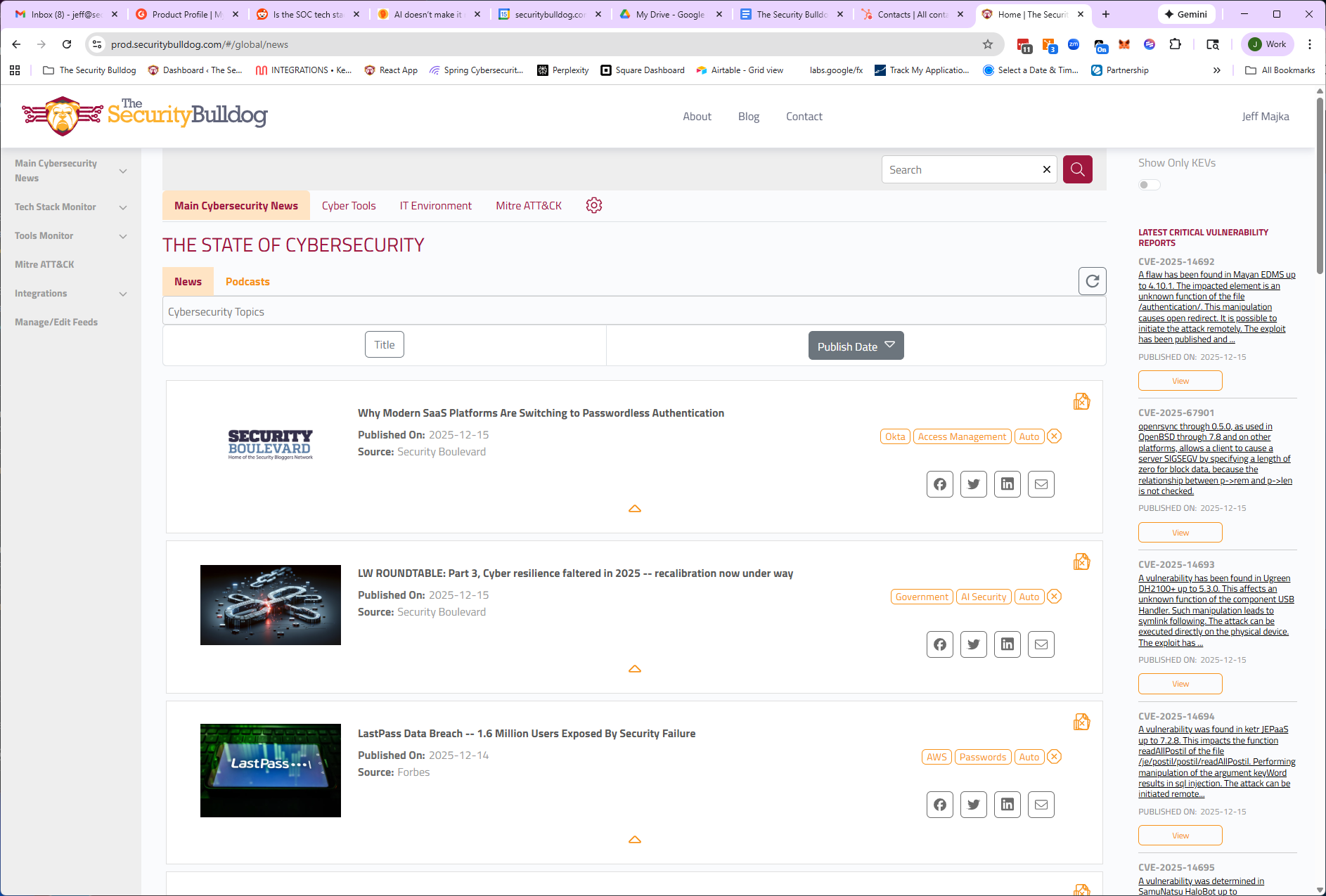Email the LastPass Data Breach article
The width and height of the screenshot is (1326, 896).
1041,805
